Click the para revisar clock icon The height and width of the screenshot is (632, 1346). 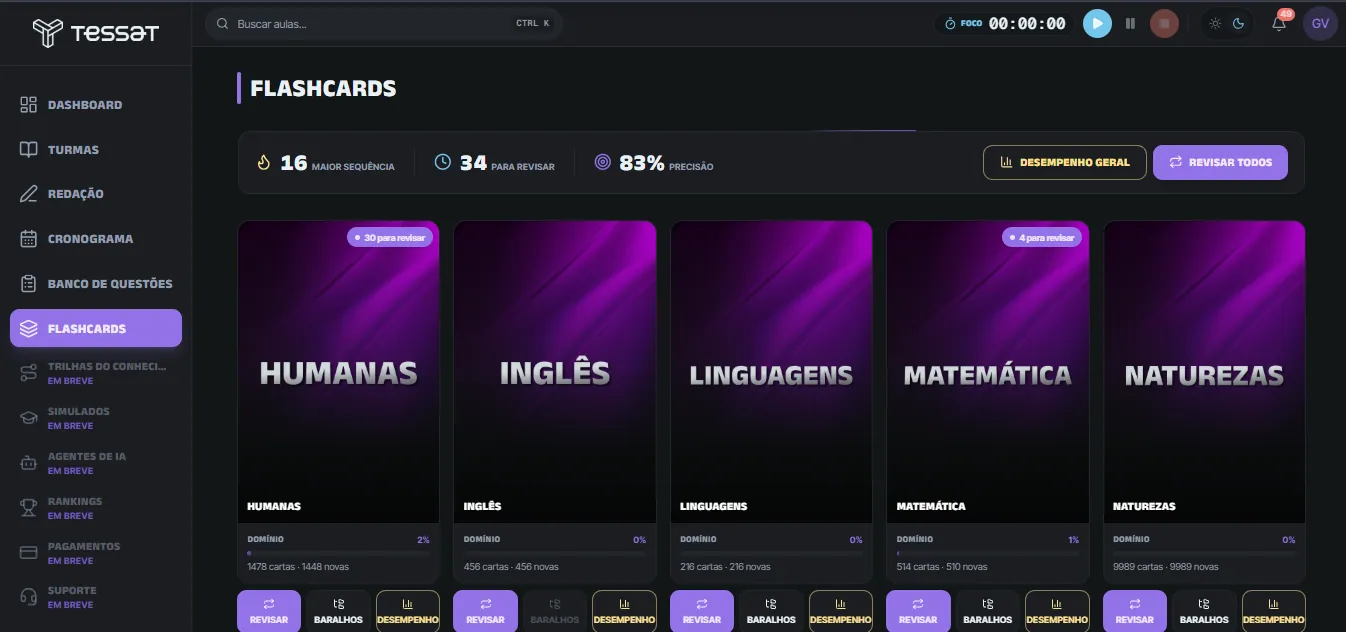[x=443, y=162]
